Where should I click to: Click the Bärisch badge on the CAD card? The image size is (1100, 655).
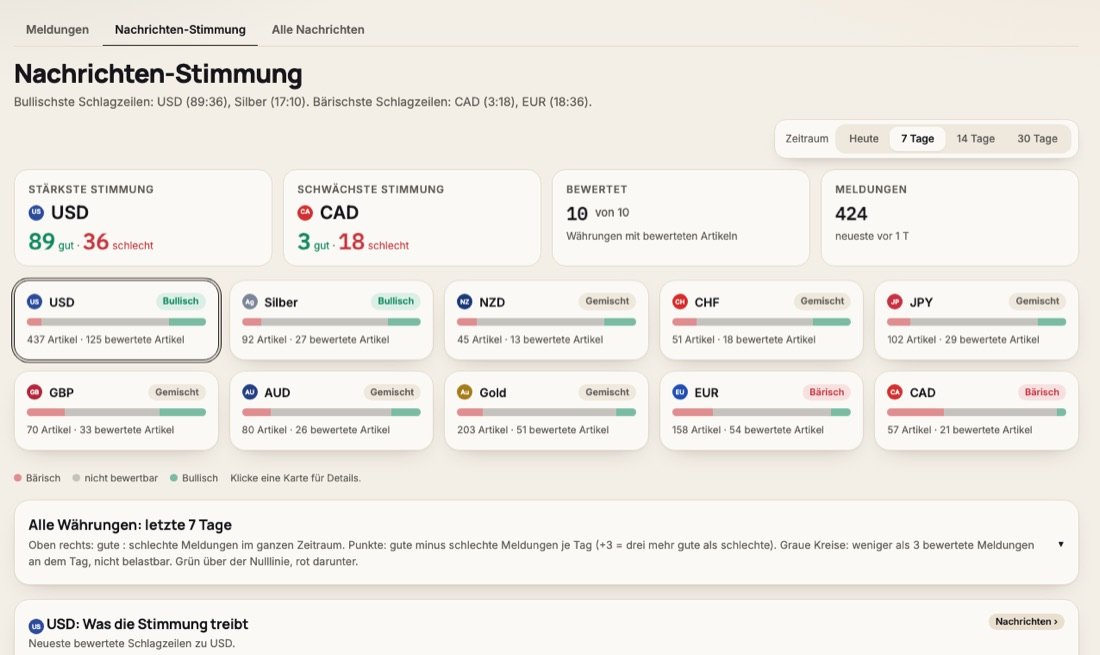point(1042,392)
